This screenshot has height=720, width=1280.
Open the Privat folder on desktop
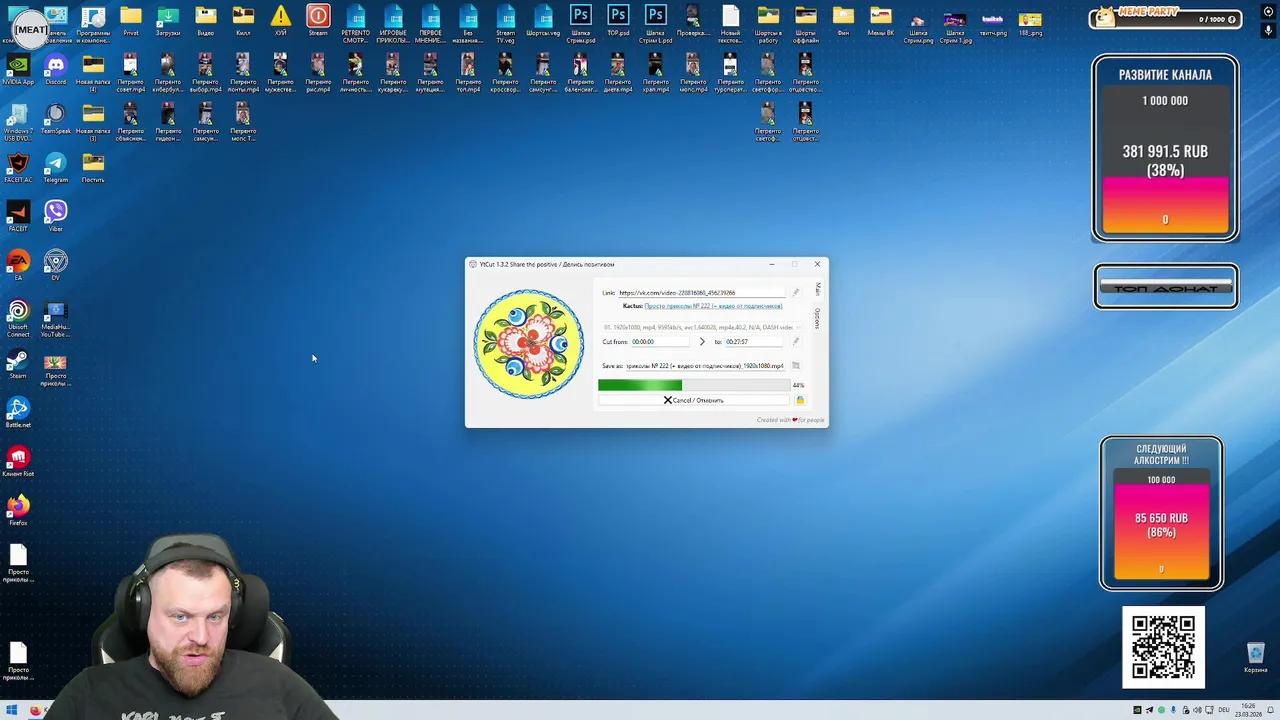tap(131, 20)
